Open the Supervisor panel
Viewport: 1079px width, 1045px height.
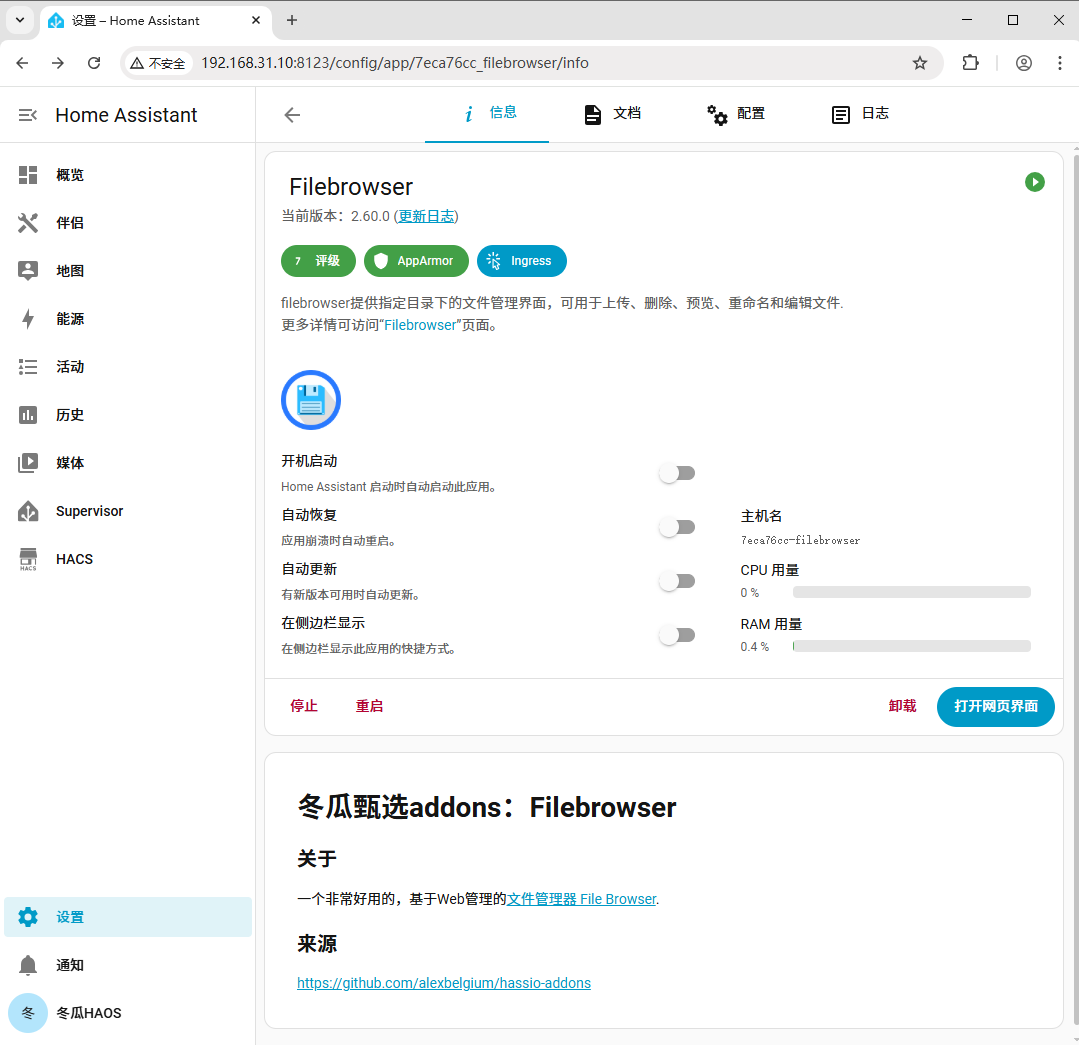(x=127, y=511)
